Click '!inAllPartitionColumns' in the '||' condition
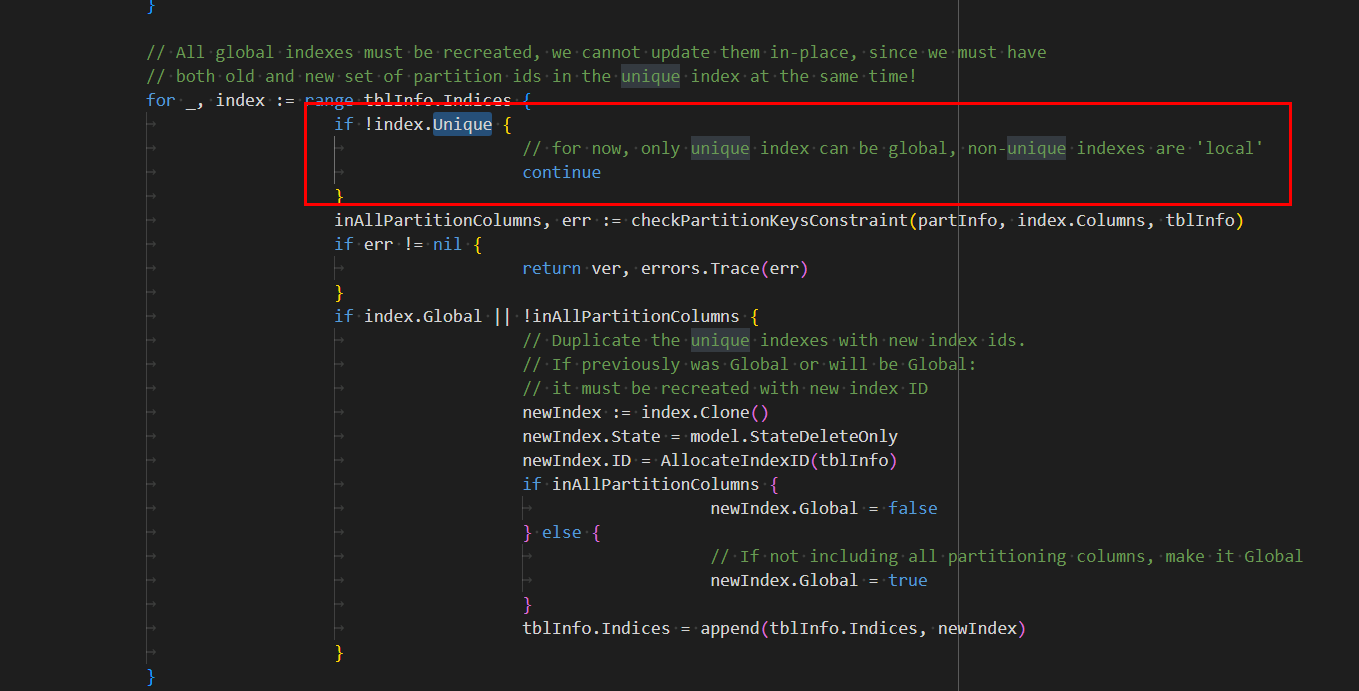Image resolution: width=1359 pixels, height=691 pixels. (x=630, y=316)
